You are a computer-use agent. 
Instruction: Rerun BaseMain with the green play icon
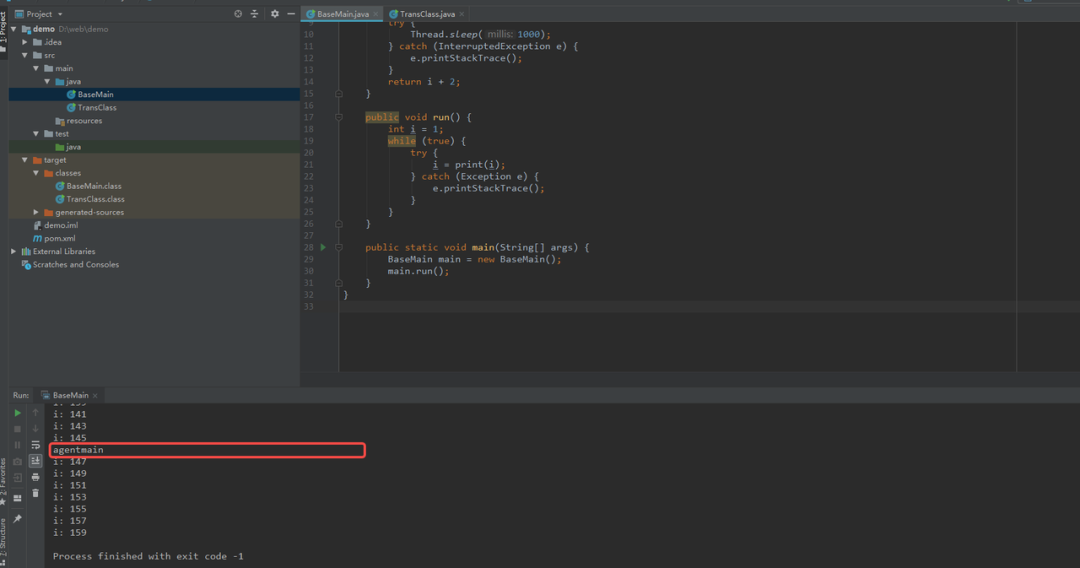click(x=17, y=413)
